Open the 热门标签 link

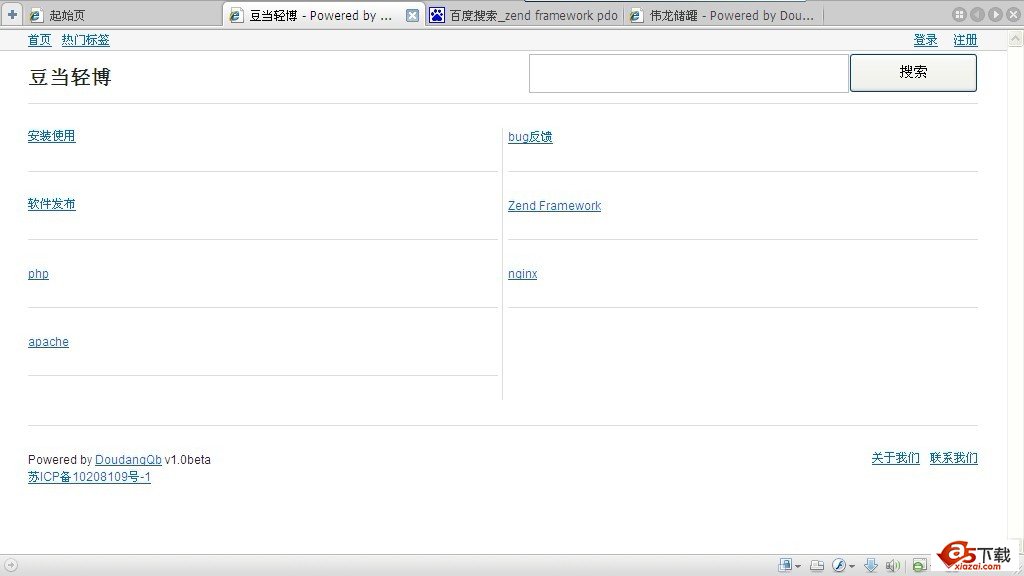[86, 40]
